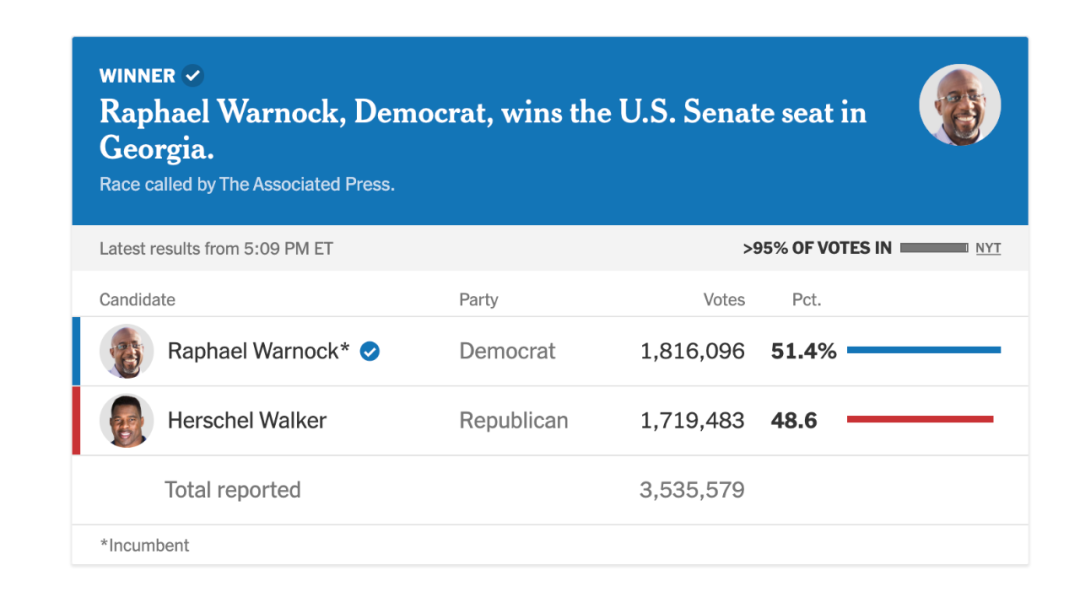
Task: Open the NYT link beside votes in
Action: tap(988, 248)
